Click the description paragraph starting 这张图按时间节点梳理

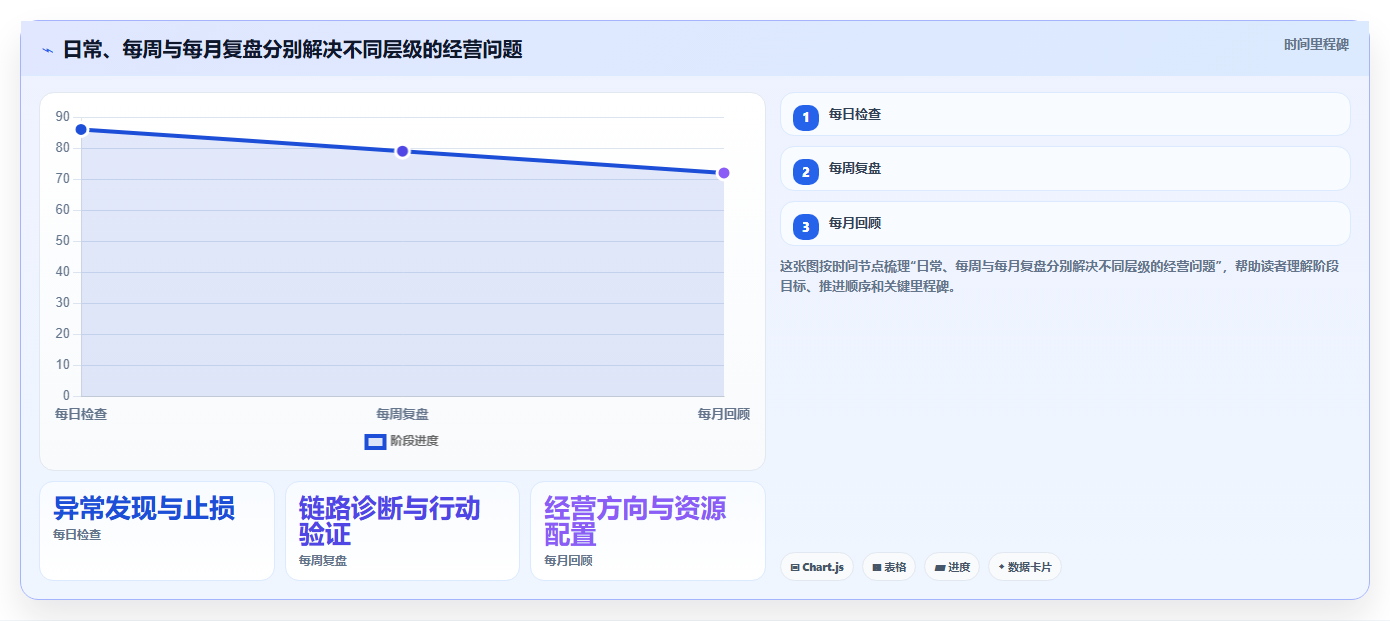pos(1060,276)
